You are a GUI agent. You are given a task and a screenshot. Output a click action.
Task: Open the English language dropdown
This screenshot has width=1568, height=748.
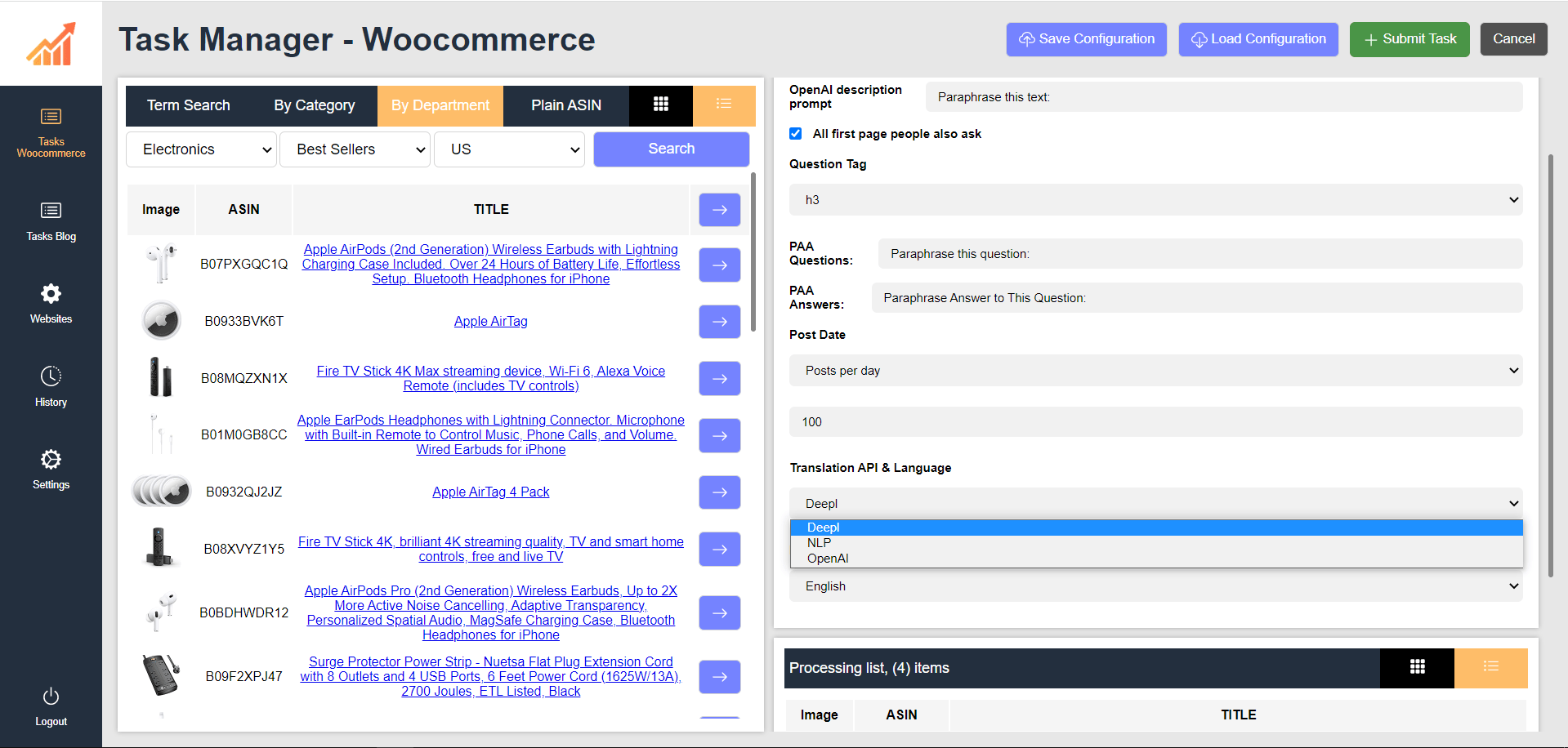tap(1155, 586)
